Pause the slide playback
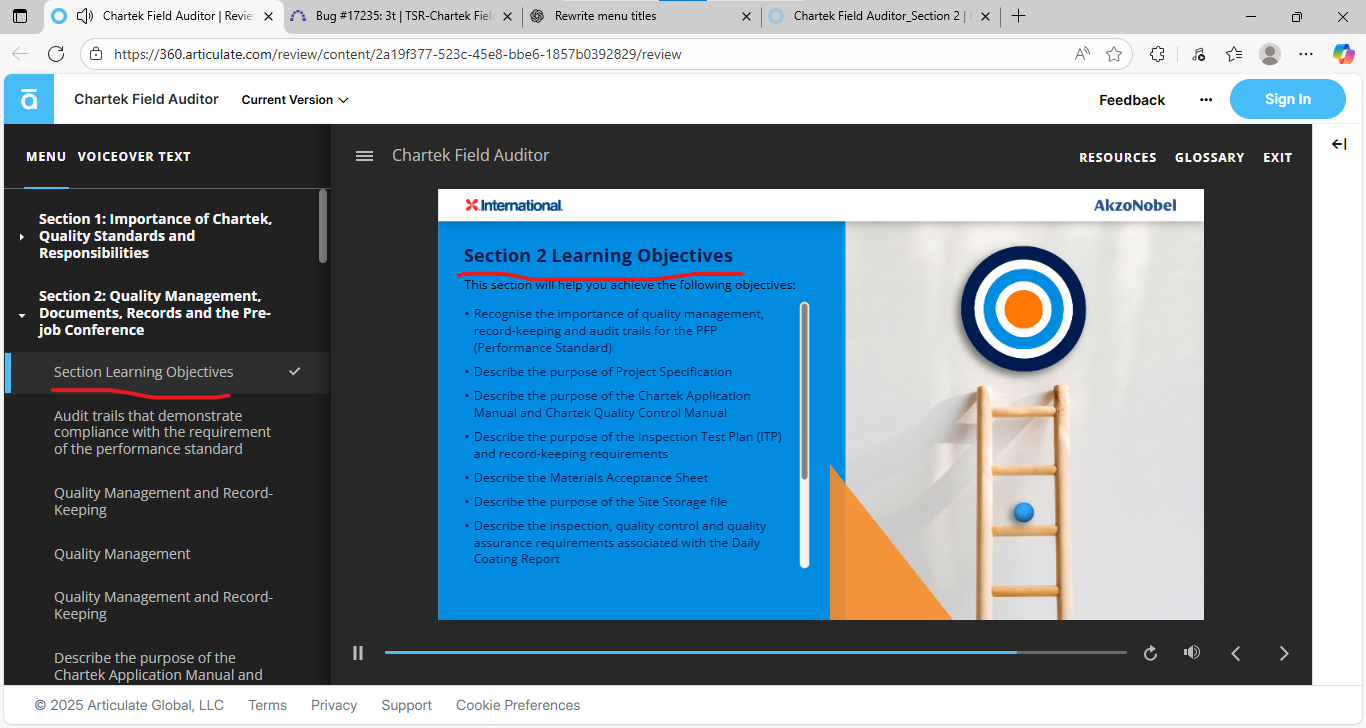Image resolution: width=1366 pixels, height=728 pixels. [357, 652]
